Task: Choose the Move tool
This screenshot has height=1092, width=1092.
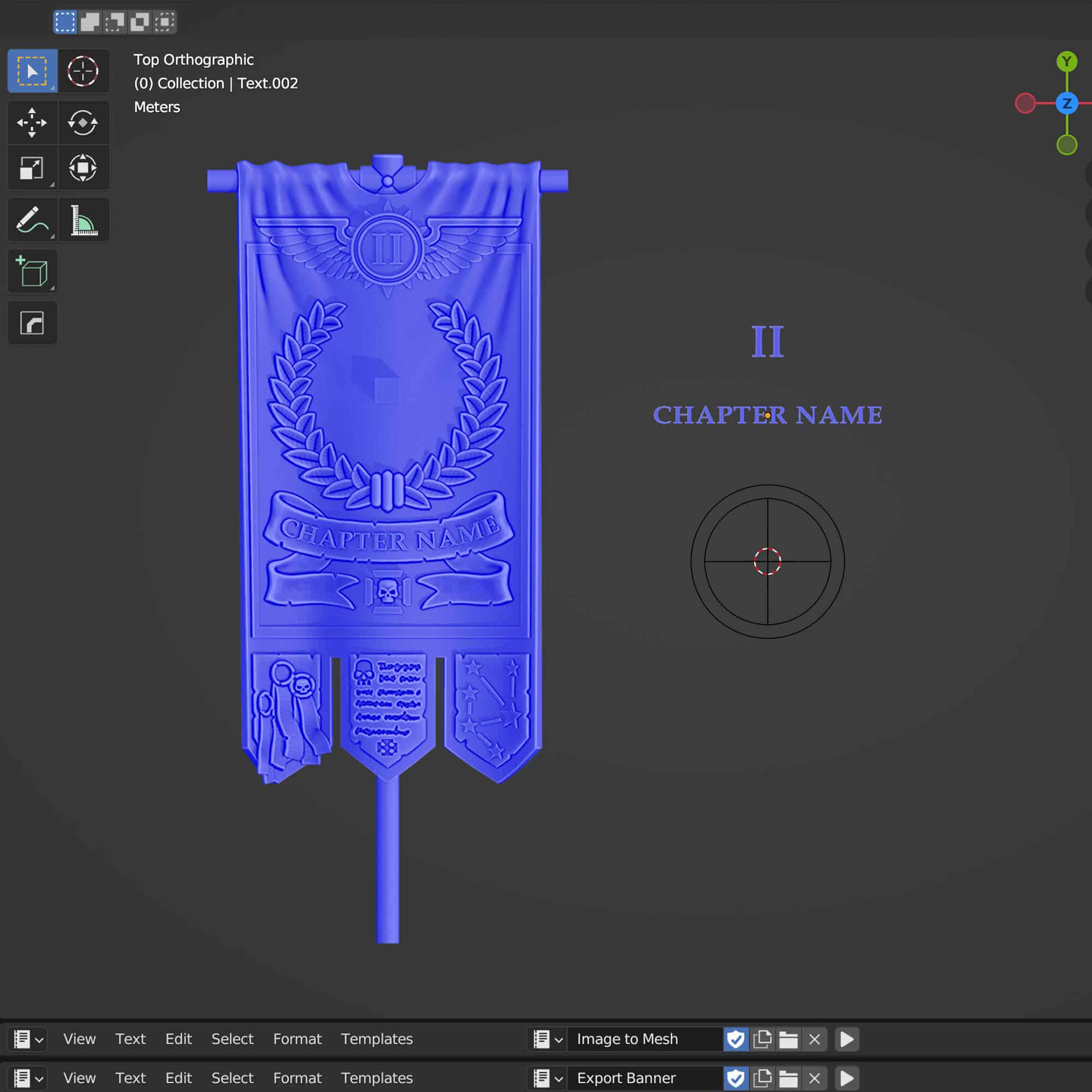Action: tap(32, 122)
